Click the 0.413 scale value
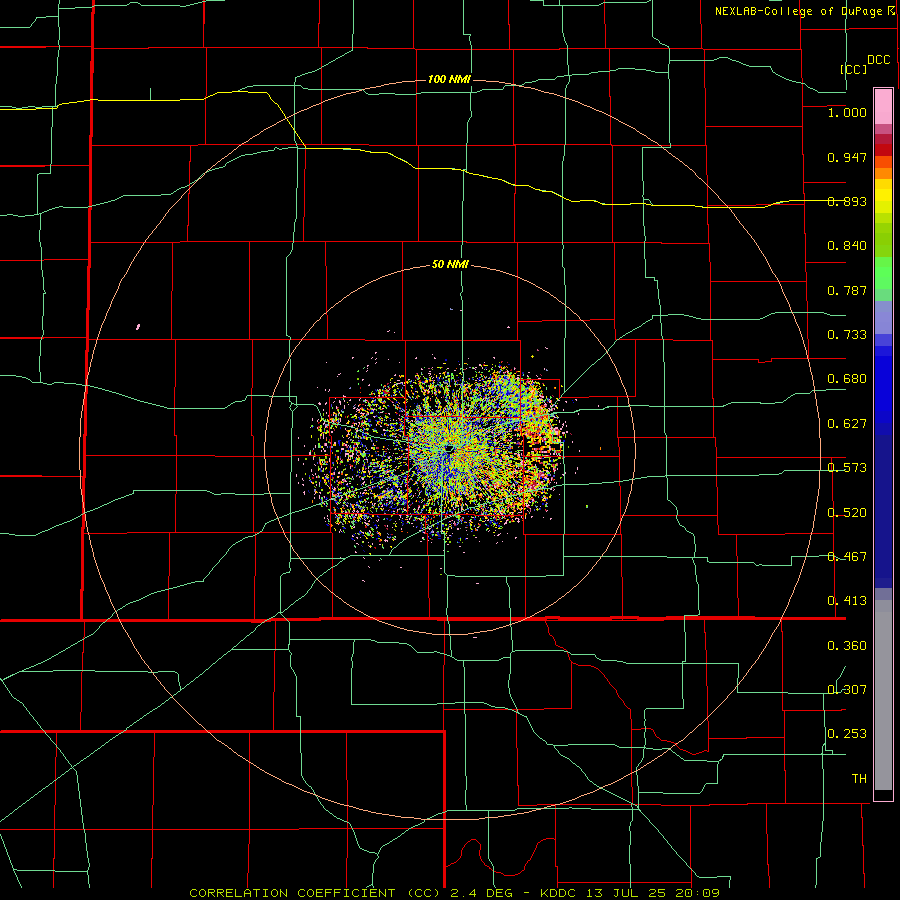Image resolution: width=900 pixels, height=900 pixels. [x=847, y=601]
